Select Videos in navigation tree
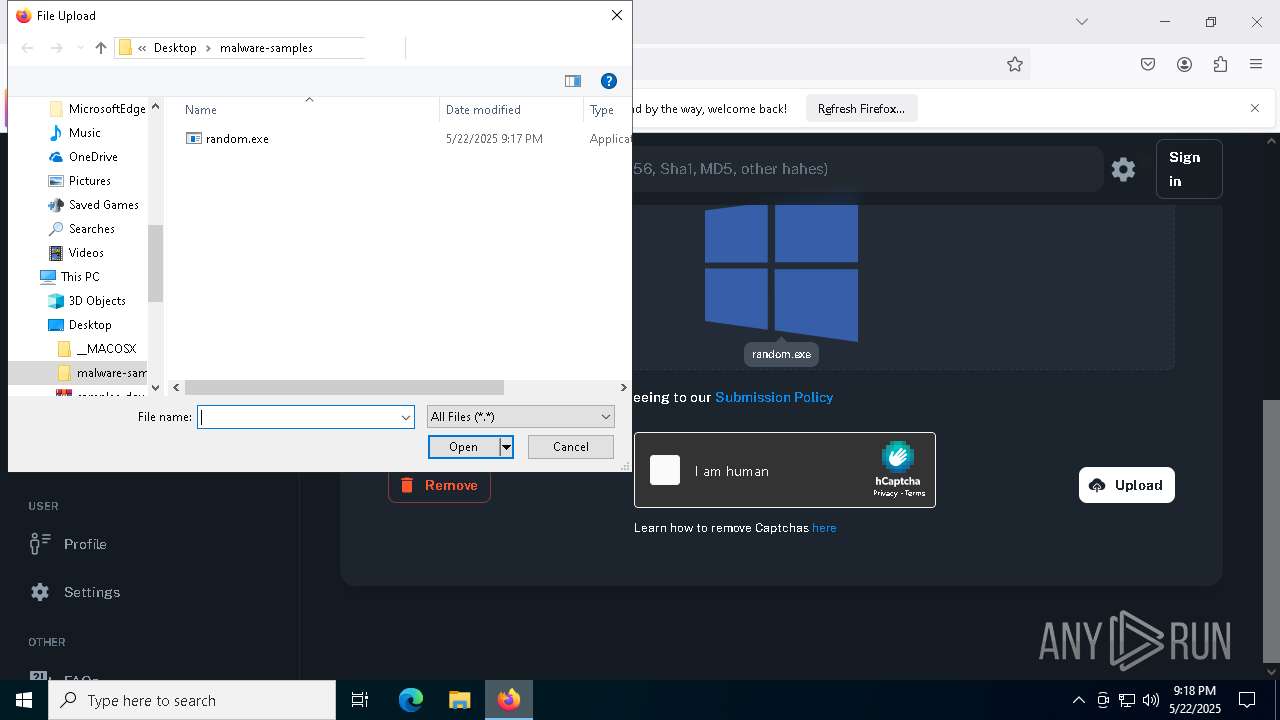Screen dimensions: 1280x720 click(86, 253)
